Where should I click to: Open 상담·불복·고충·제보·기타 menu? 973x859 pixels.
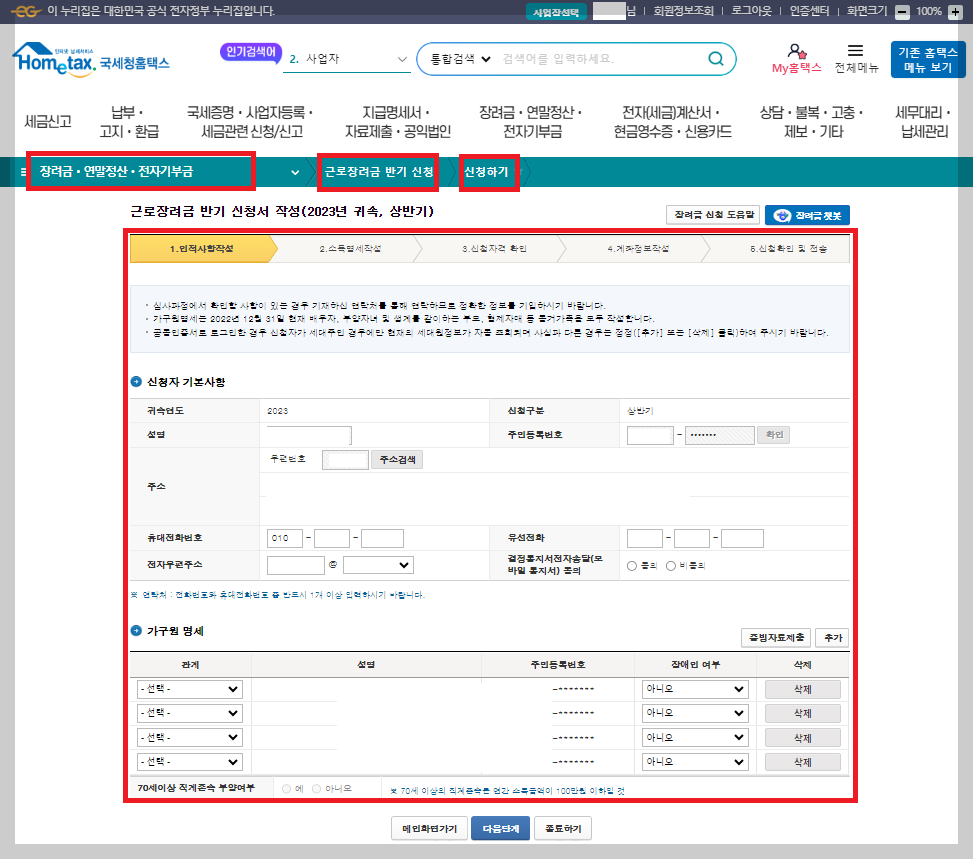(x=812, y=122)
